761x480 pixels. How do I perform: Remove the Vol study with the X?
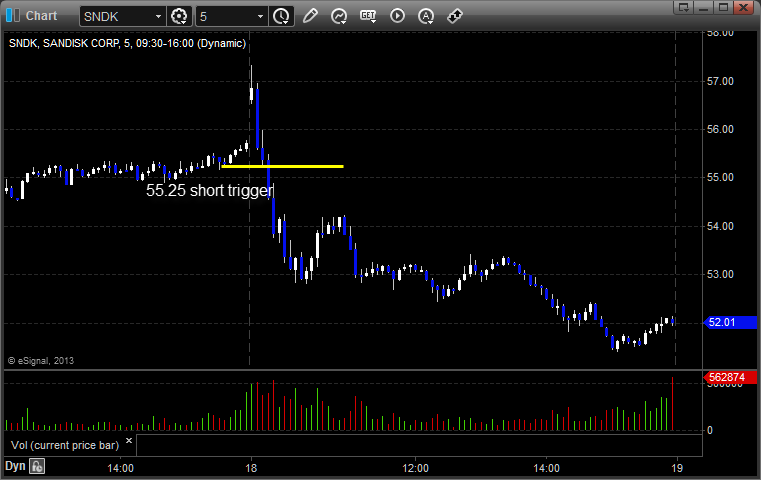click(129, 441)
